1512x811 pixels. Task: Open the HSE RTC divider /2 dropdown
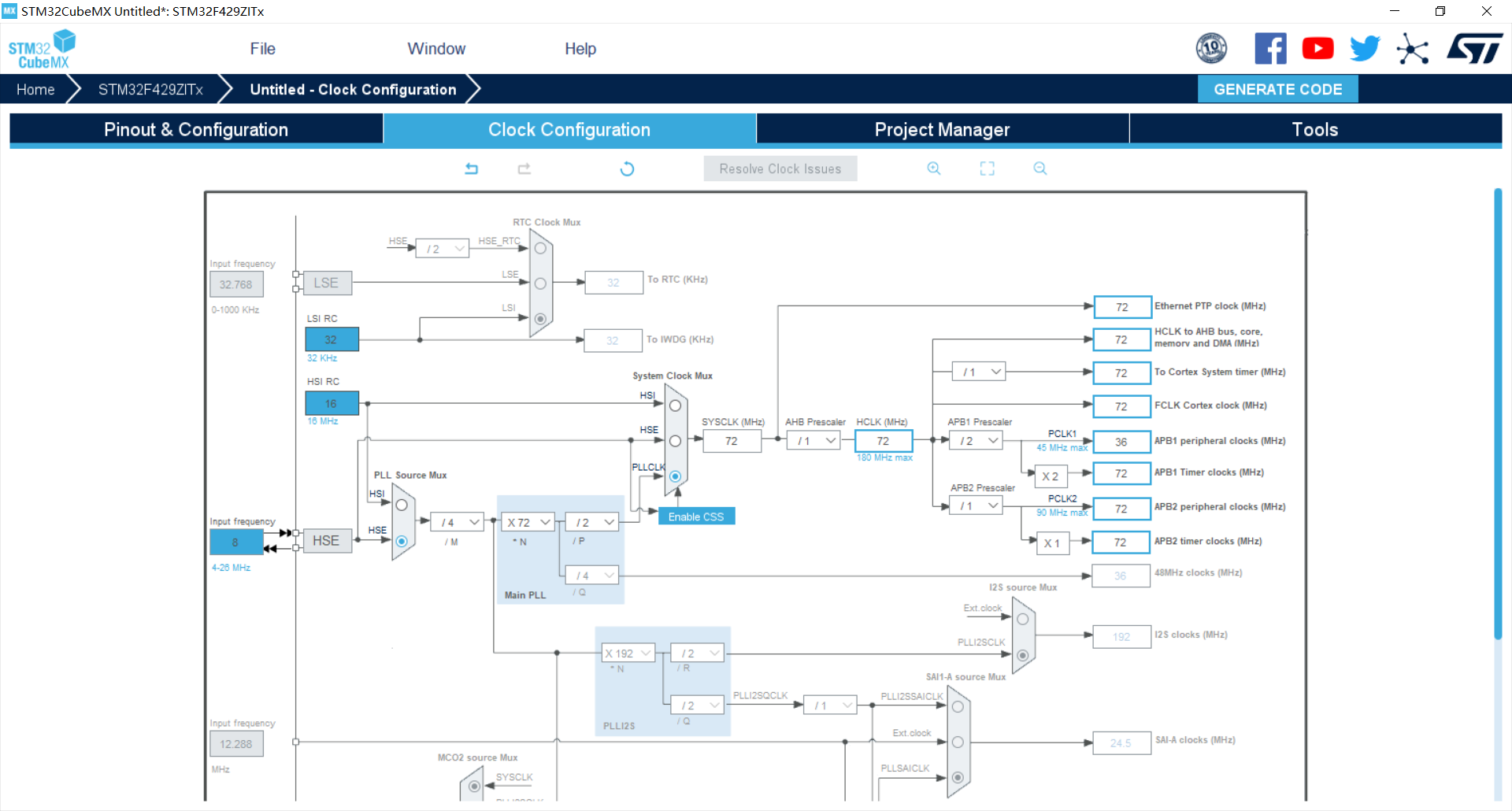click(443, 249)
